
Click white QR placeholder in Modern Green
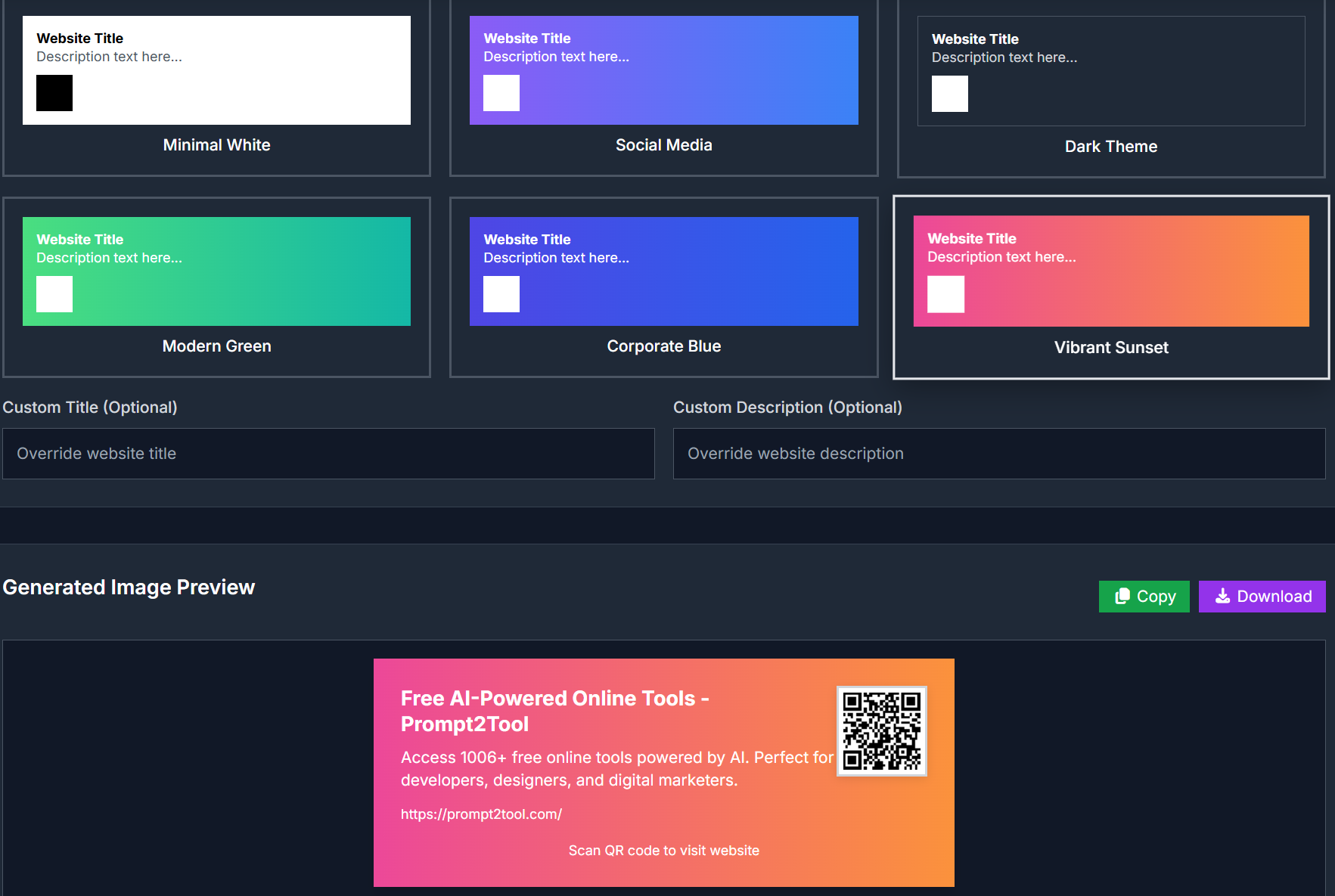click(54, 294)
